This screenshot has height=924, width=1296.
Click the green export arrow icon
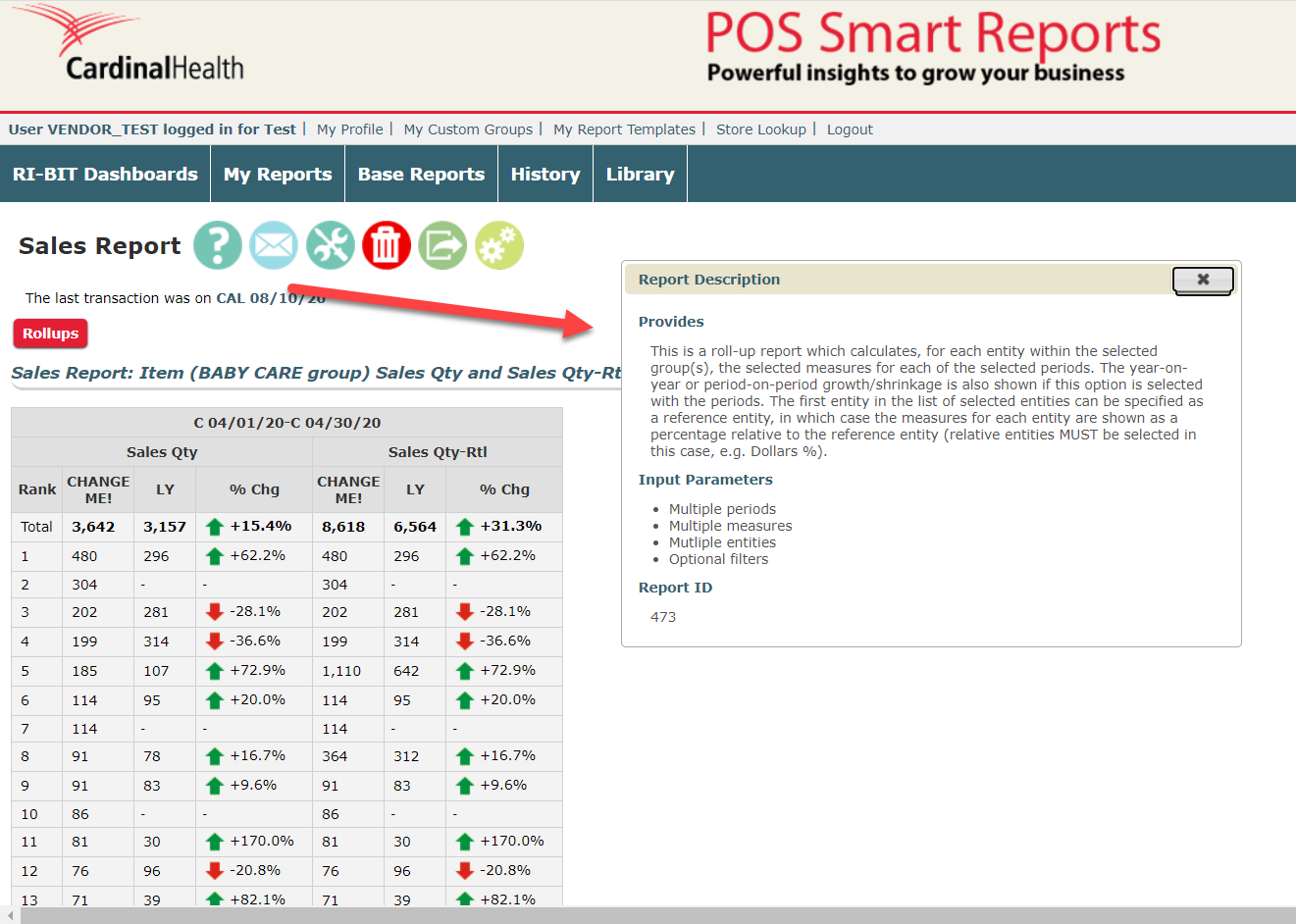click(x=442, y=245)
